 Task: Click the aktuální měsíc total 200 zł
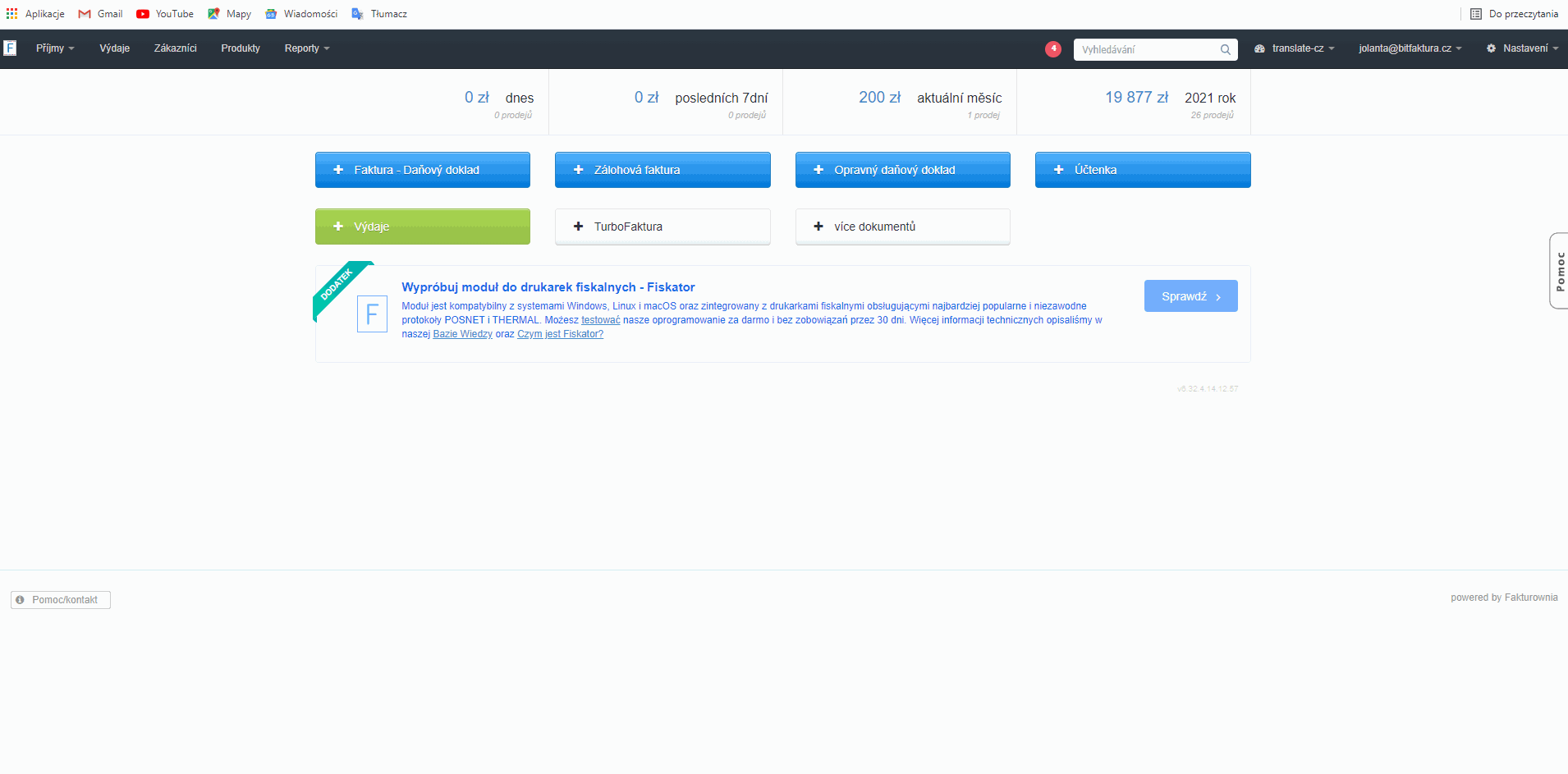pyautogui.click(x=880, y=98)
